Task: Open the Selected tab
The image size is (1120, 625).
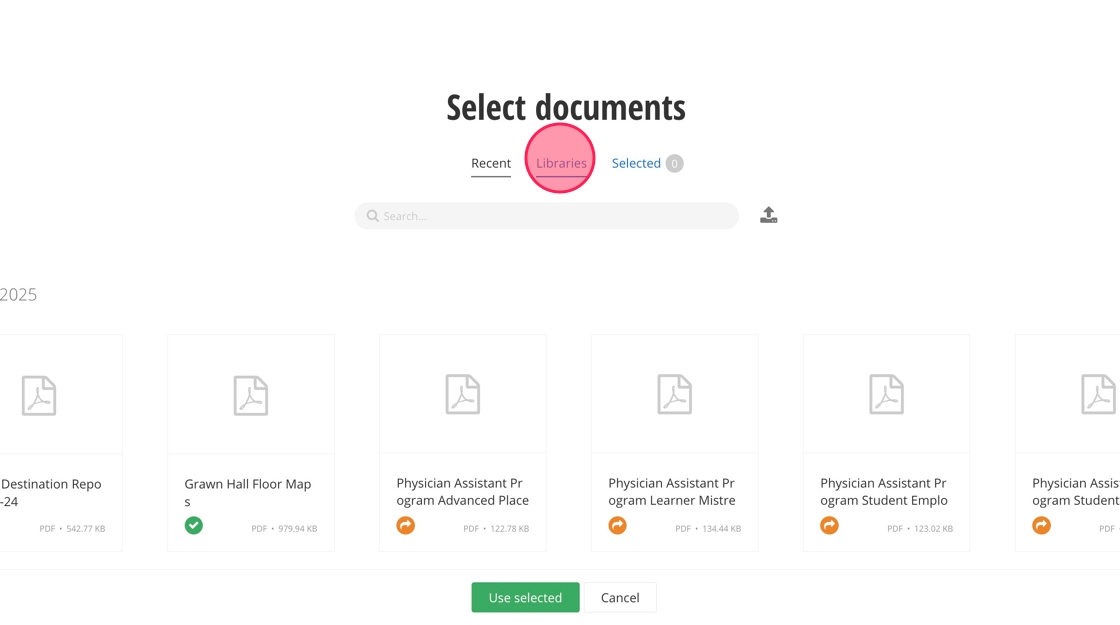Action: pos(636,164)
